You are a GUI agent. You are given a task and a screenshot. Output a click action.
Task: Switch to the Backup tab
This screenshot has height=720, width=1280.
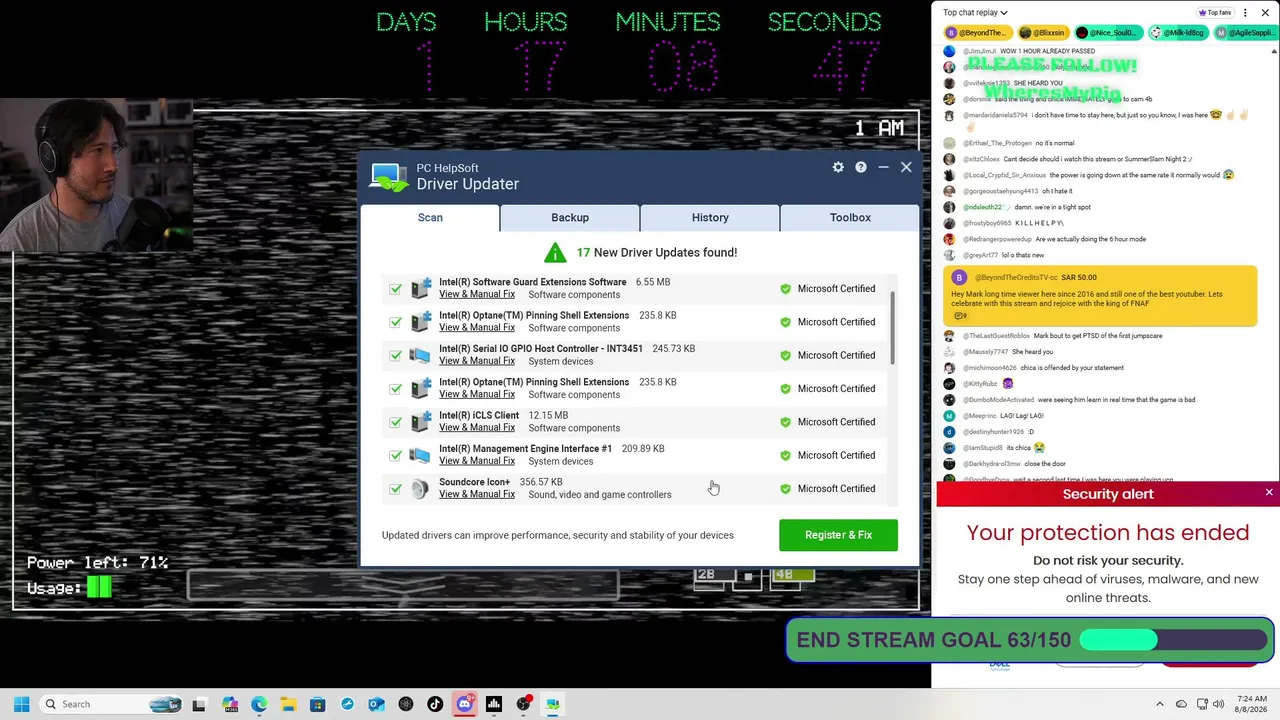click(x=570, y=217)
